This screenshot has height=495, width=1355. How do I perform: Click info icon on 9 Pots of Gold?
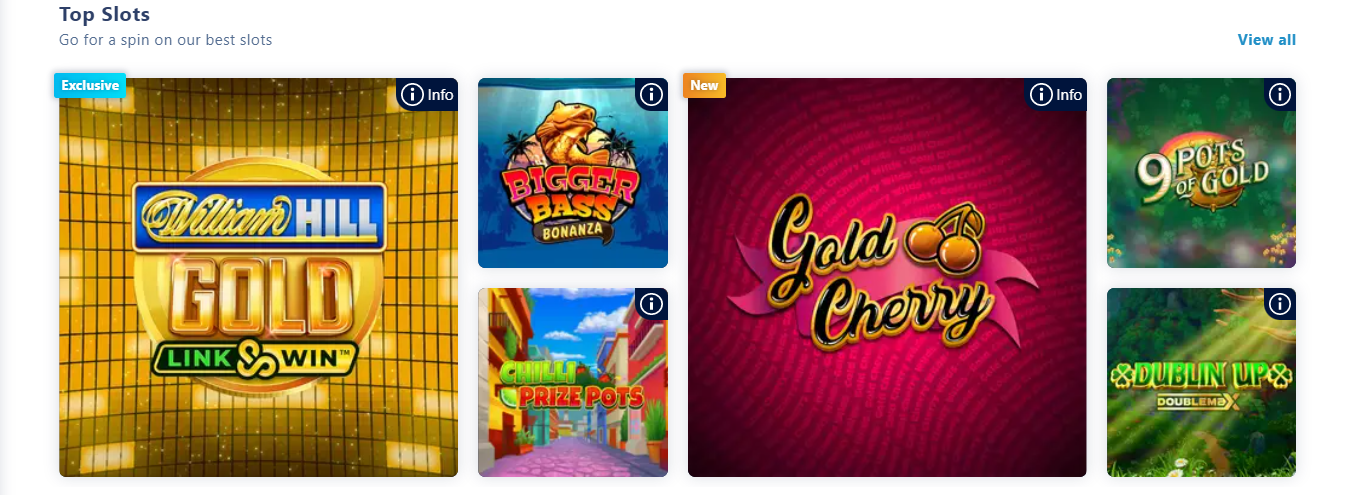tap(1280, 95)
